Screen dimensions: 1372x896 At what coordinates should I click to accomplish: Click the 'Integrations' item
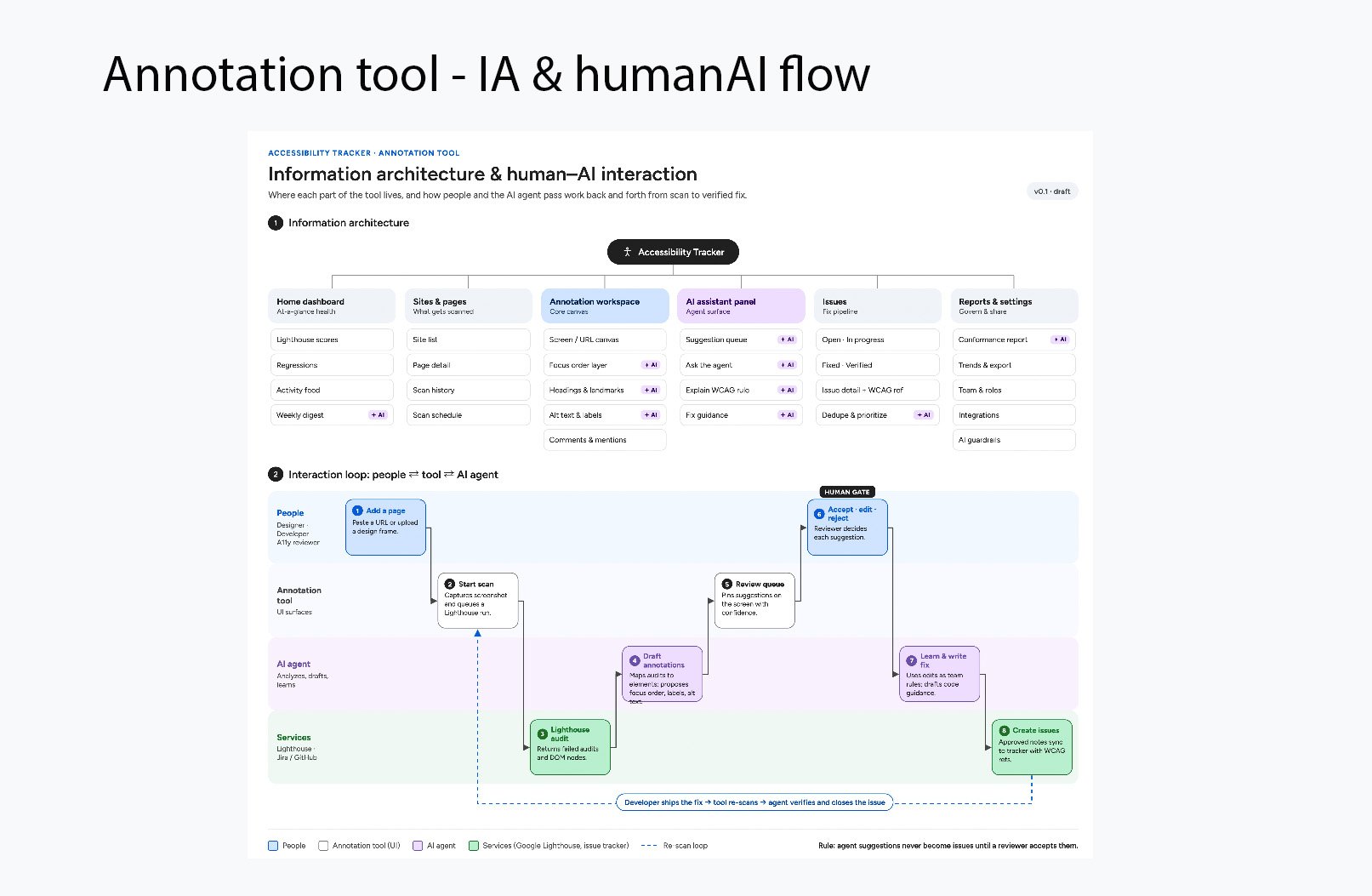pyautogui.click(x=1014, y=415)
